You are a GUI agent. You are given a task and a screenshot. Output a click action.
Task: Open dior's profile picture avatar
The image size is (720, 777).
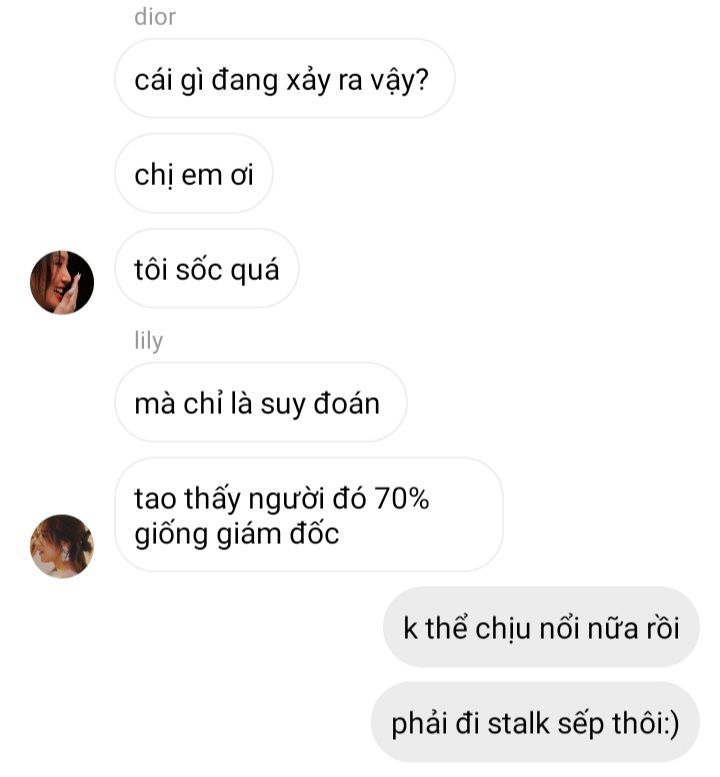62,282
